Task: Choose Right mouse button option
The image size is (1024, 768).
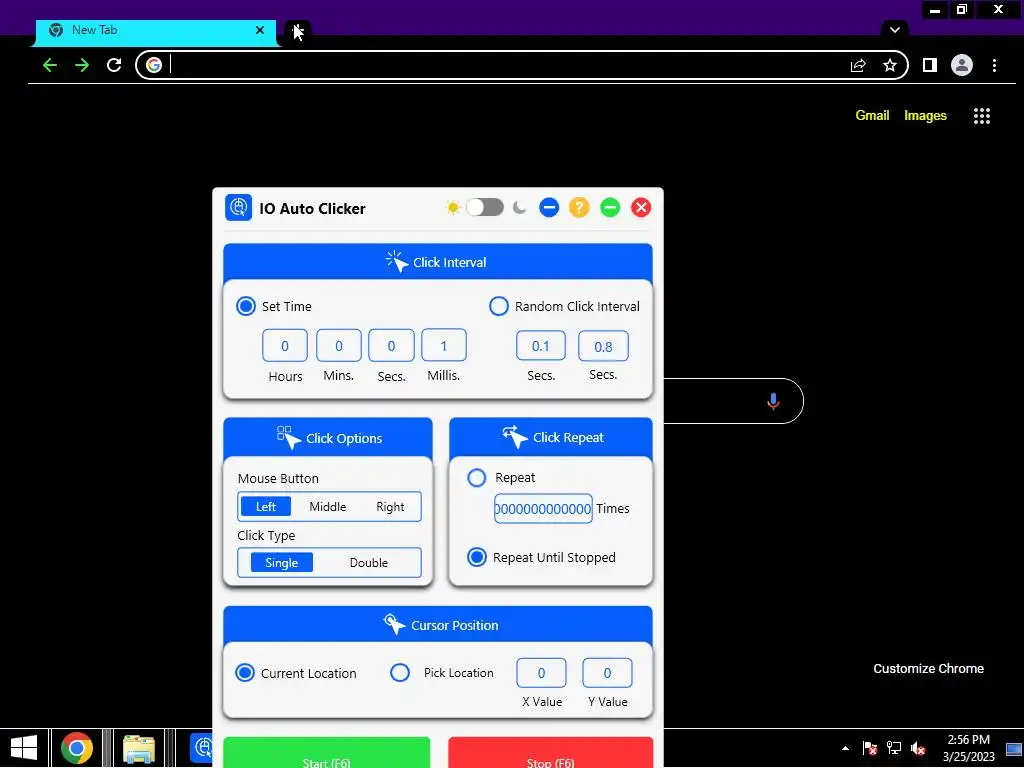Action: click(x=391, y=507)
